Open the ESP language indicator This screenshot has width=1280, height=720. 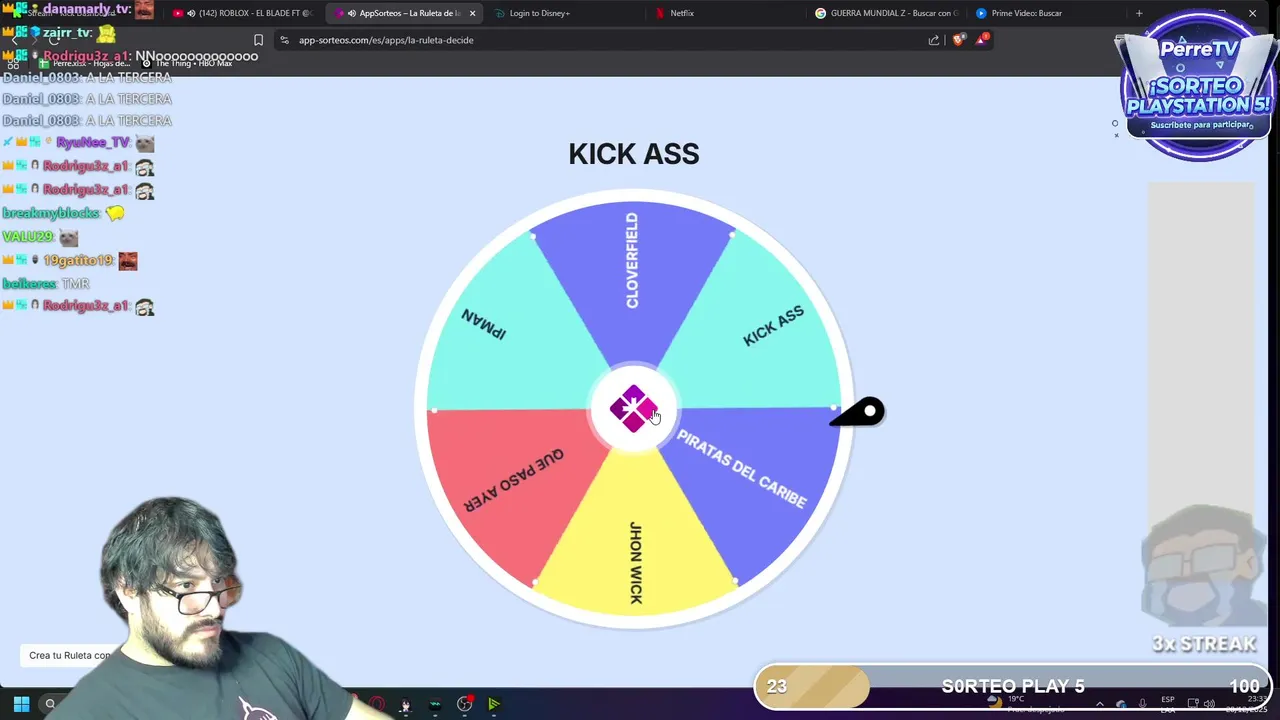[1168, 704]
